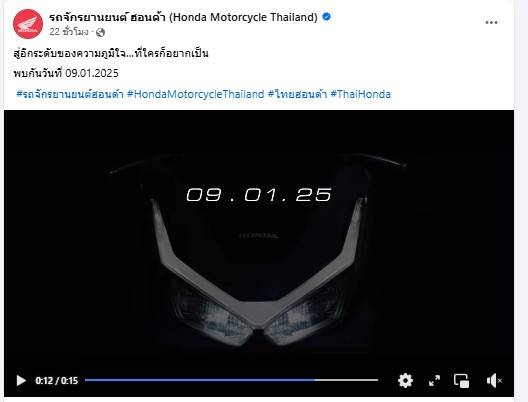528x402 pixels.
Task: Unmute the video speaker icon
Action: point(494,380)
